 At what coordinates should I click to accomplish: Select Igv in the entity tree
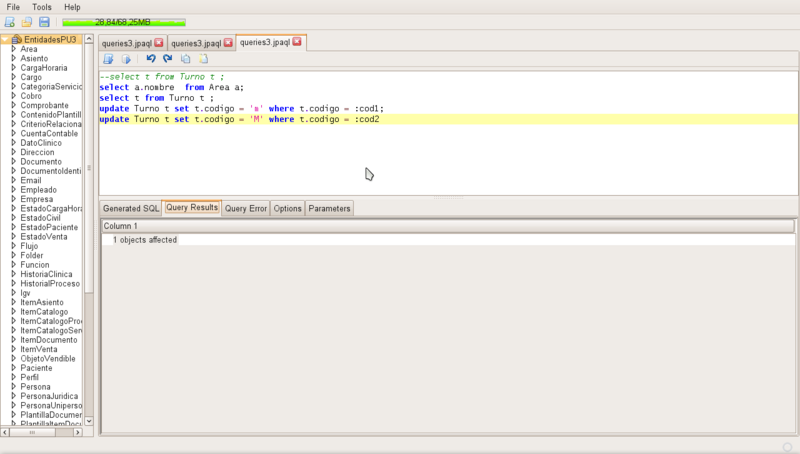tap(26, 293)
